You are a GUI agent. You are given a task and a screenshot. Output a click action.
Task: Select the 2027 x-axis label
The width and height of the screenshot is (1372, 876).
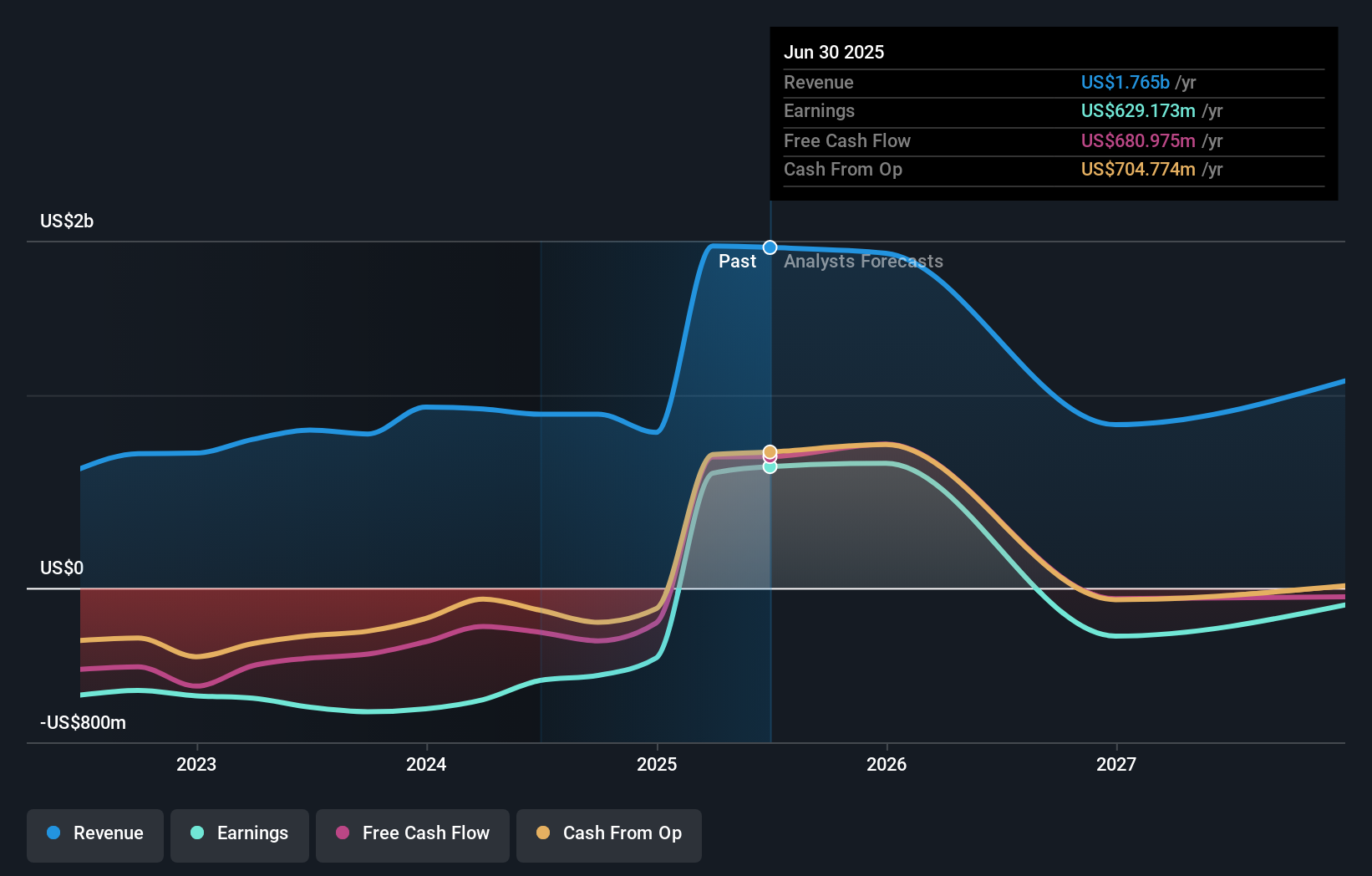[1116, 764]
